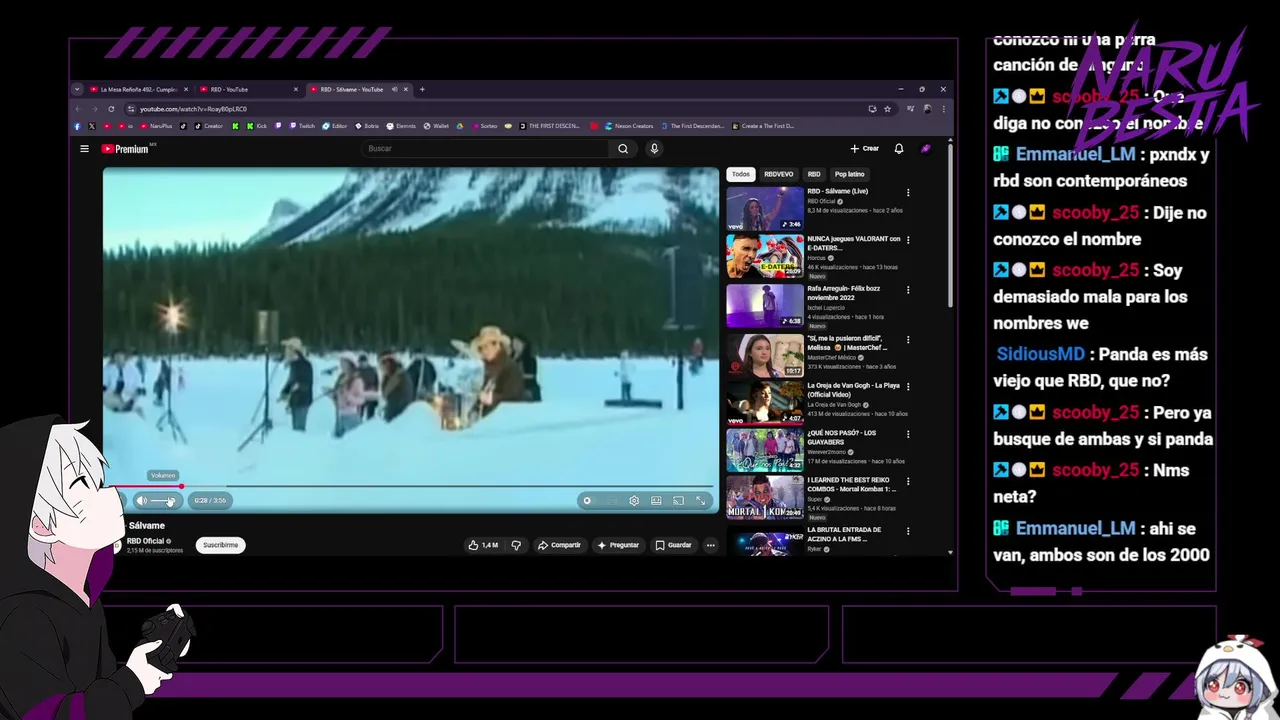Start voice search with the microphone icon

point(654,149)
